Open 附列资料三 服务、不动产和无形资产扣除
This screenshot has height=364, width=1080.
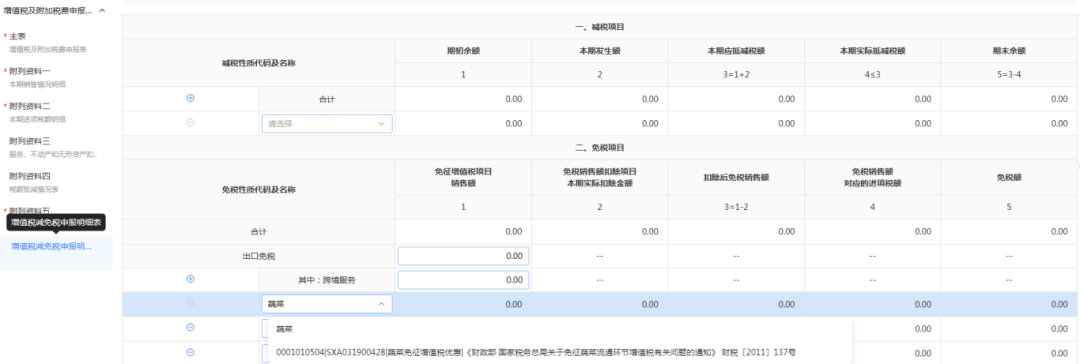(52, 147)
